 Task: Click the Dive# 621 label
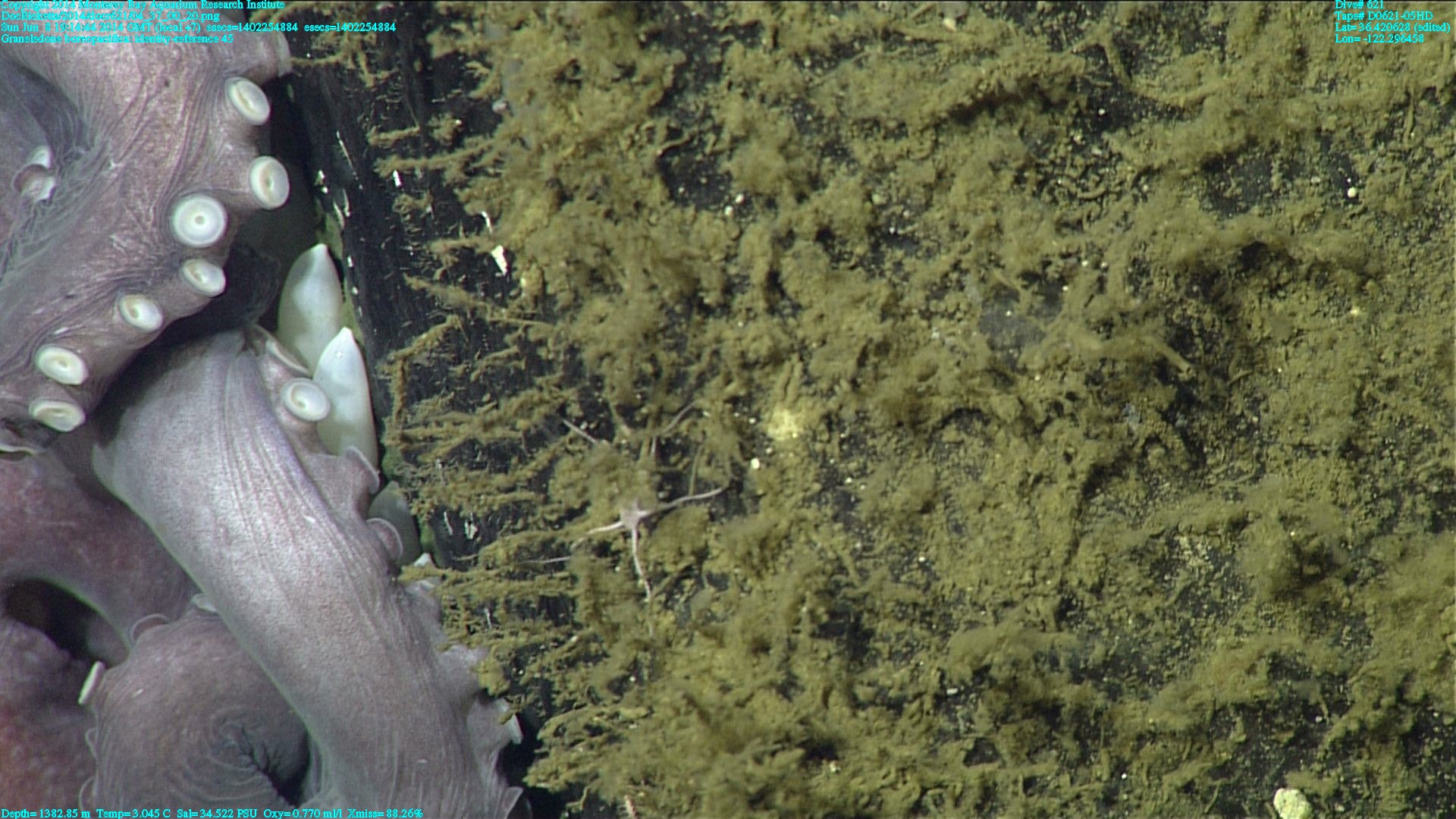pyautogui.click(x=1359, y=5)
